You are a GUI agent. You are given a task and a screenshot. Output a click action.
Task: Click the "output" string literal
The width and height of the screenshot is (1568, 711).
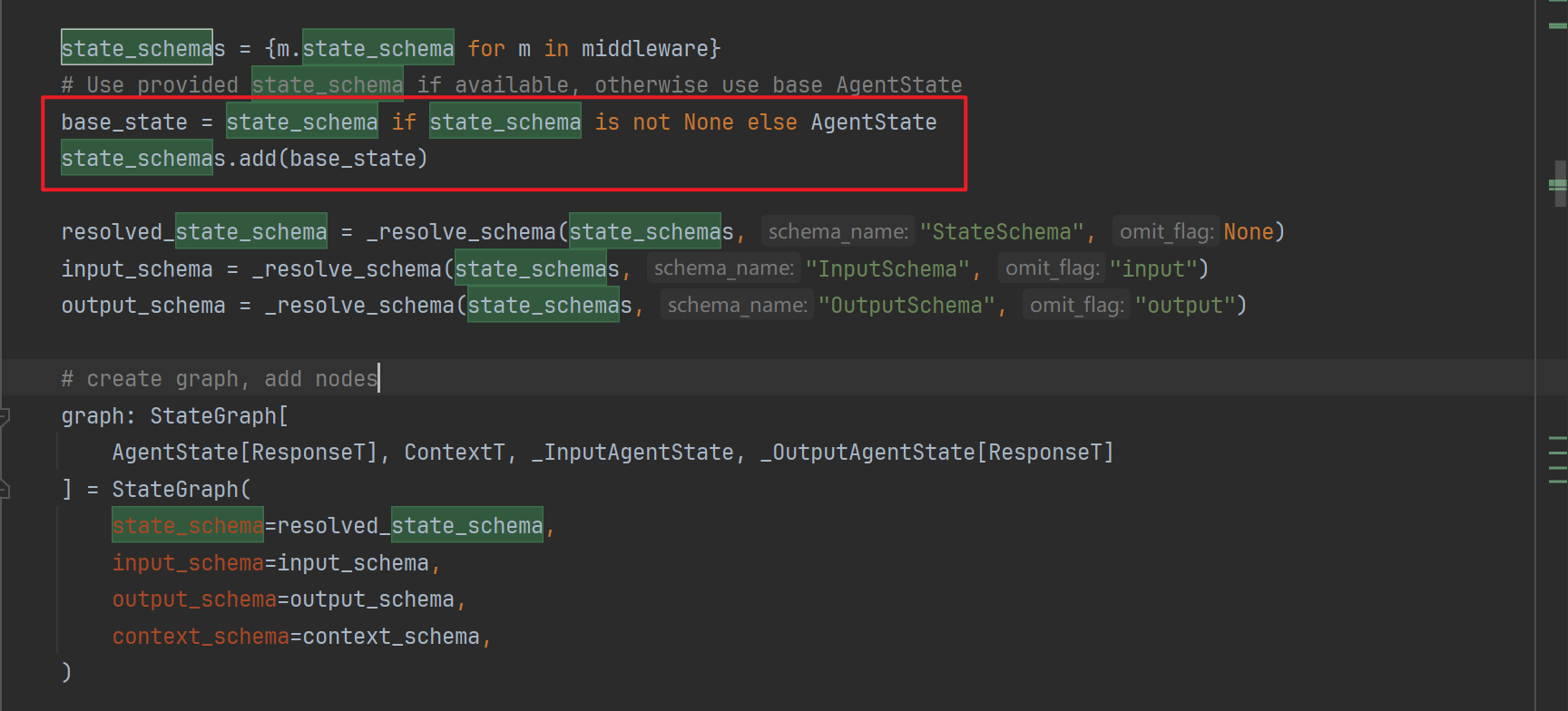coord(1184,306)
